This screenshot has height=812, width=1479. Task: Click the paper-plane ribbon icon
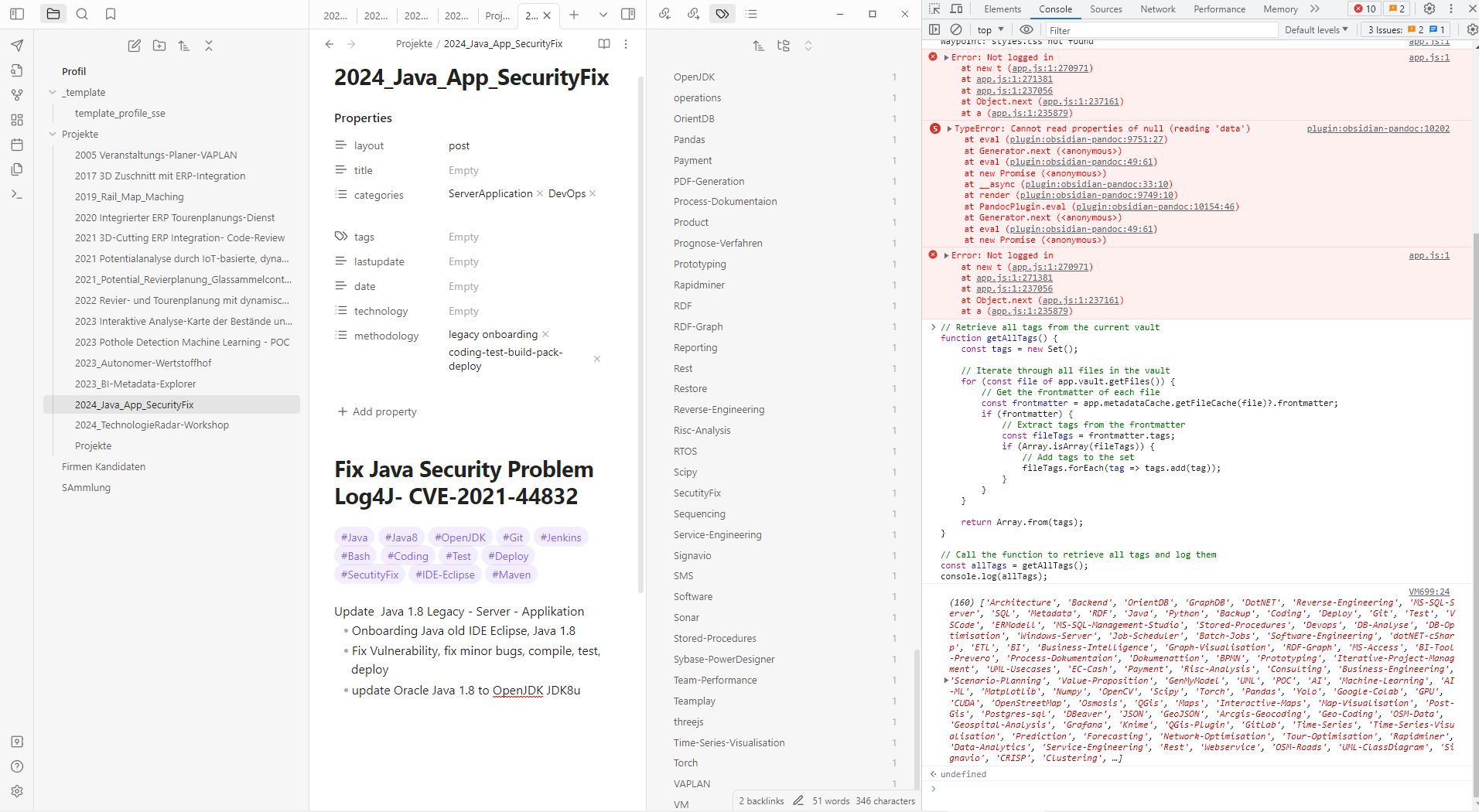pos(17,46)
